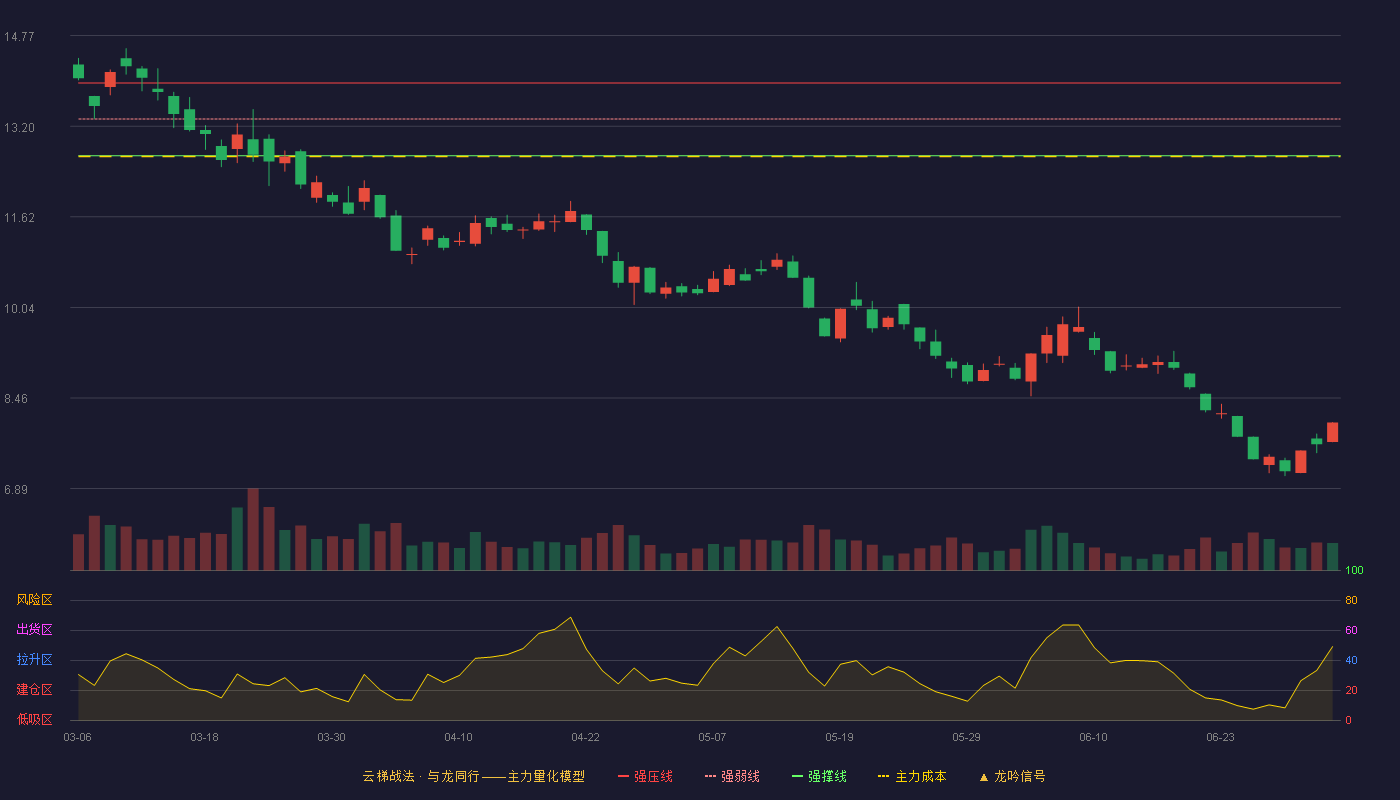Select the 风险区 zone label

pos(34,600)
